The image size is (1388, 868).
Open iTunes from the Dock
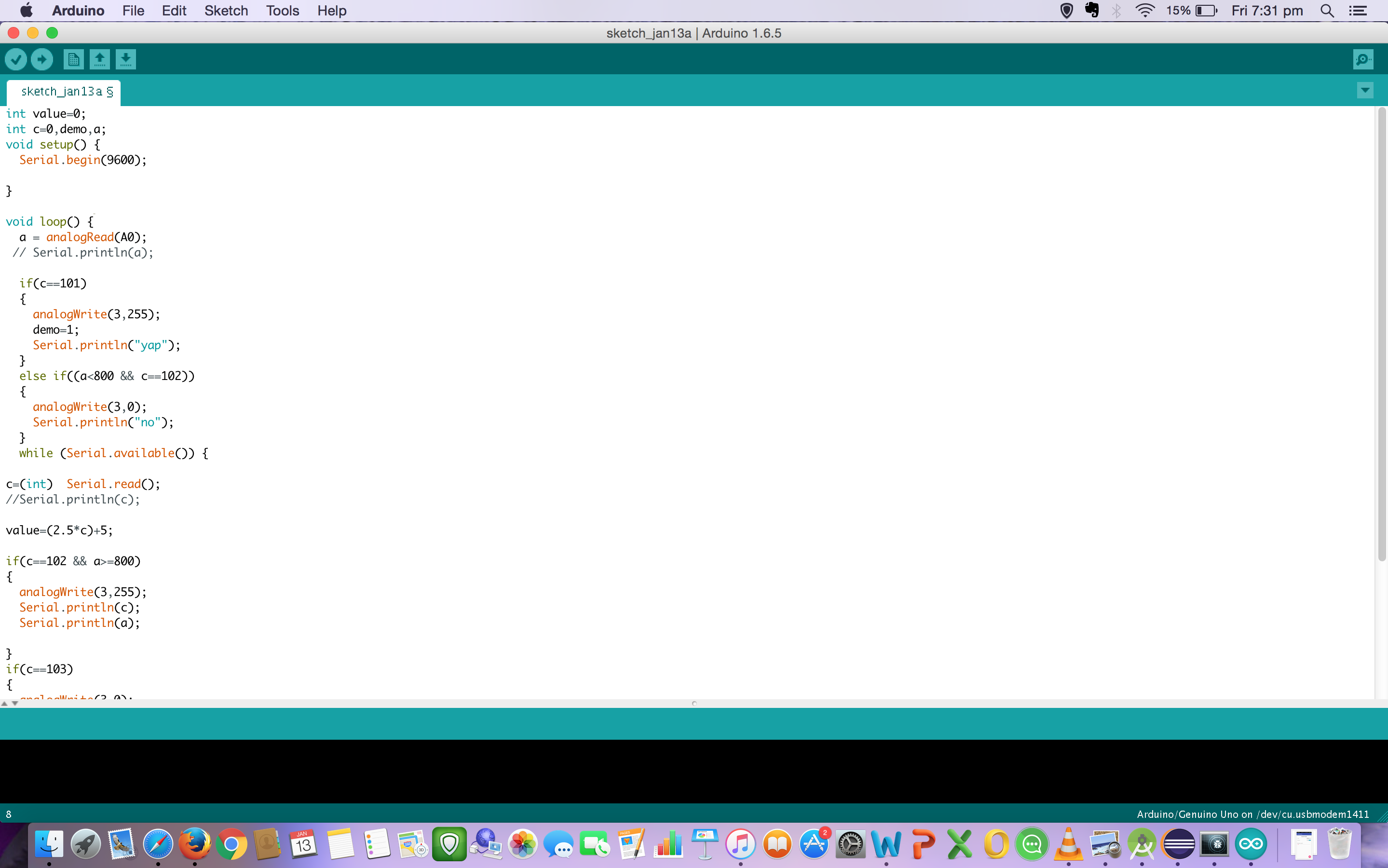click(740, 844)
